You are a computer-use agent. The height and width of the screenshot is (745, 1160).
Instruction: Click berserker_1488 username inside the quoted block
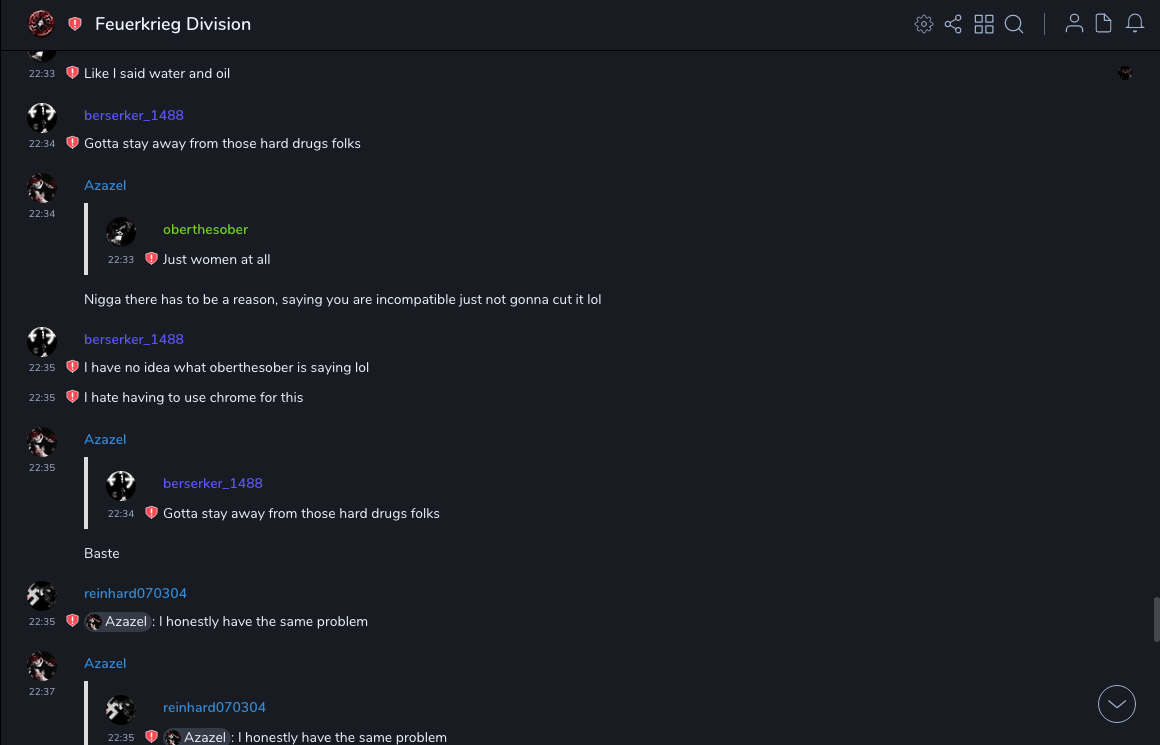coord(212,483)
